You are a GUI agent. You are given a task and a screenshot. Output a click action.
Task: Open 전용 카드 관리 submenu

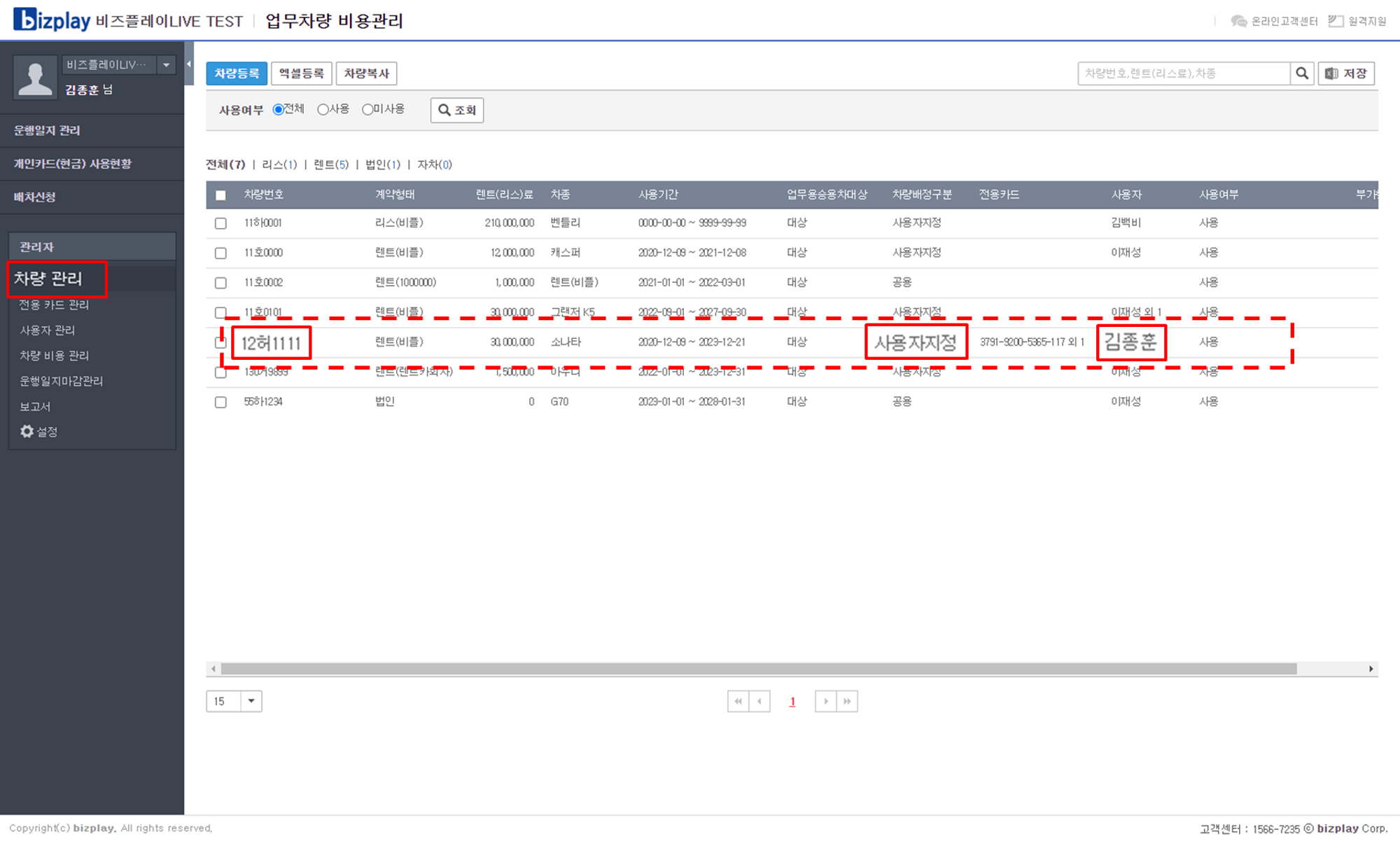(54, 305)
